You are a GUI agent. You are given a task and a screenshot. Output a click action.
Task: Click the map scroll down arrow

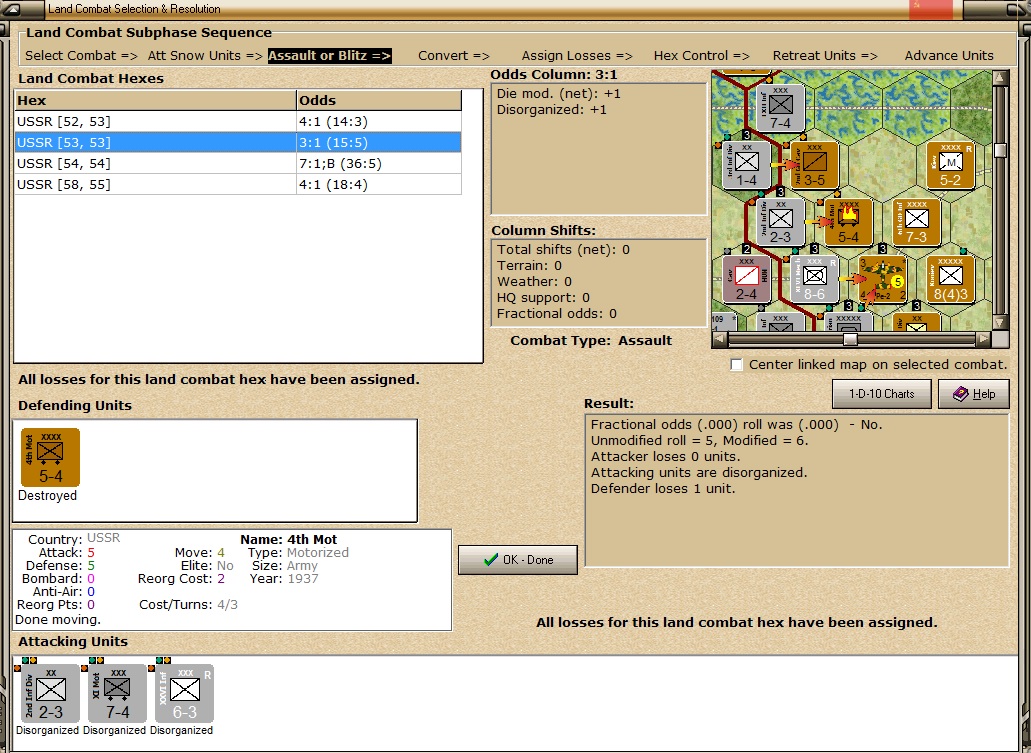pyautogui.click(x=1000, y=322)
